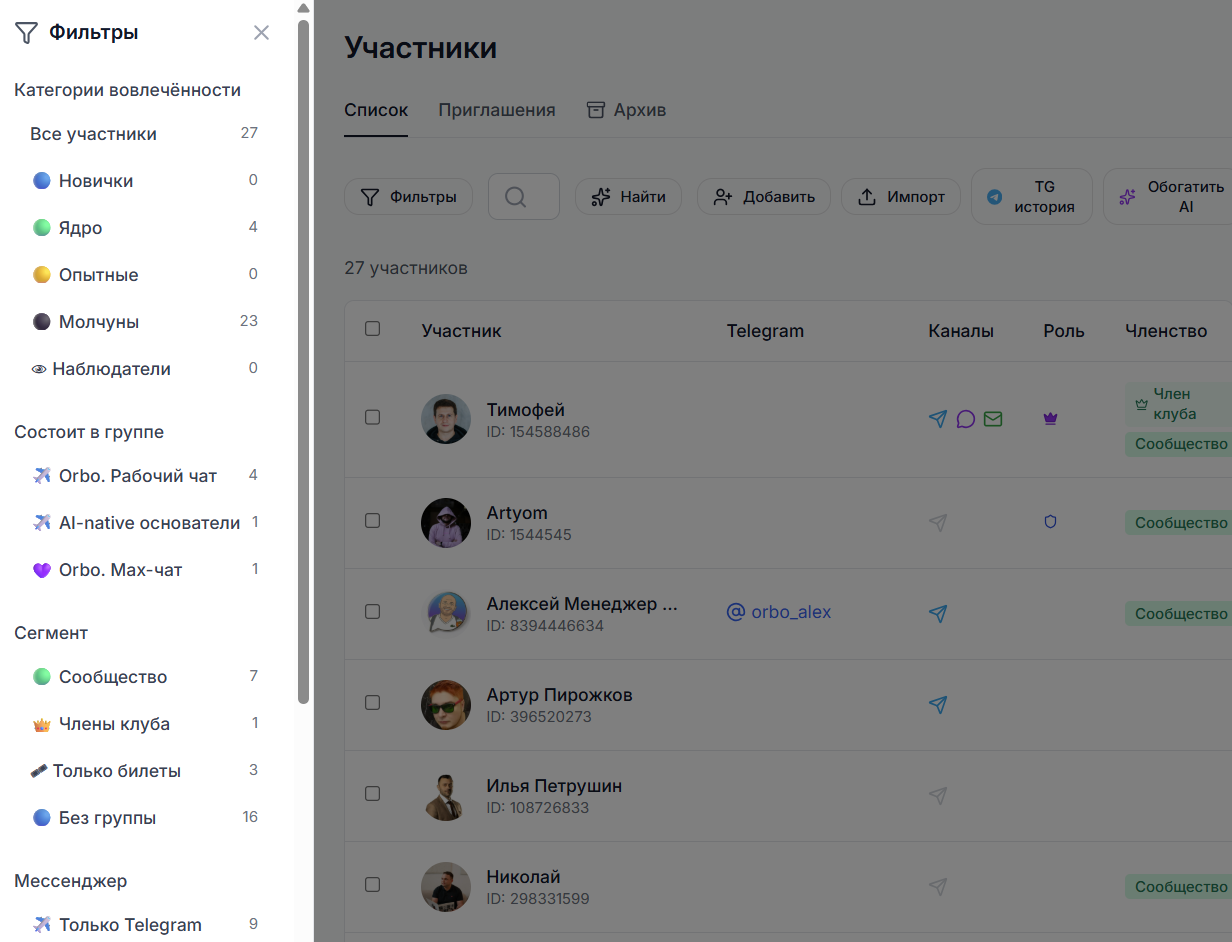Click Артур Пирожков's Telegram plane icon
This screenshot has height=942, width=1232.
point(938,704)
